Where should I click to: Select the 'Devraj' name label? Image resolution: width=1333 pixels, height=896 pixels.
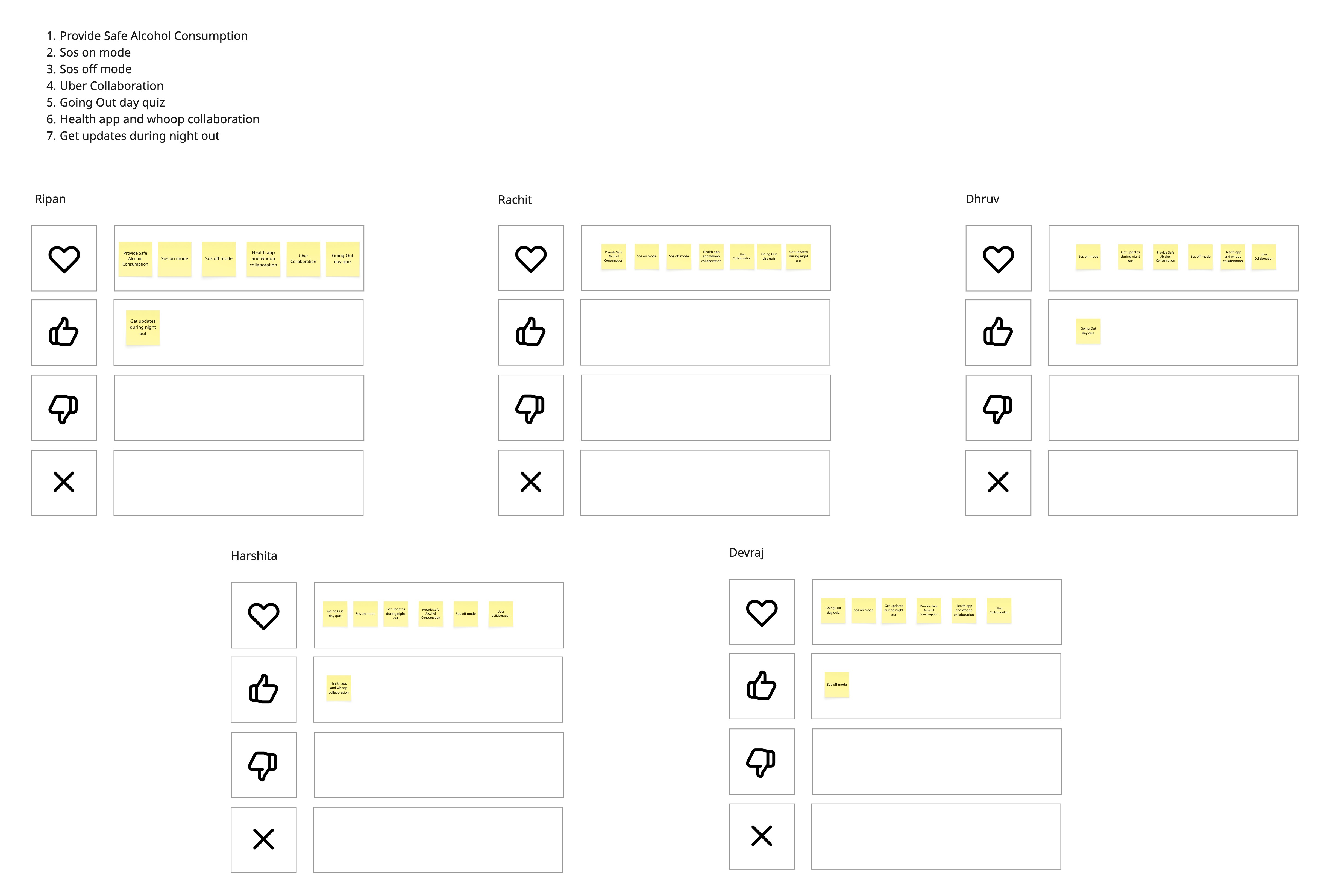746,553
